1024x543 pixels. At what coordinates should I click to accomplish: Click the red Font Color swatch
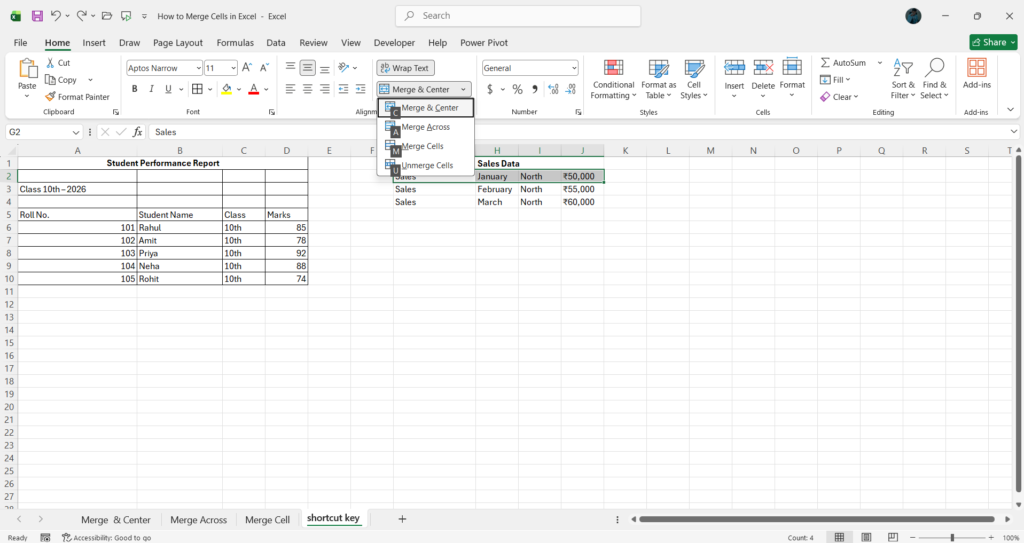(254, 89)
